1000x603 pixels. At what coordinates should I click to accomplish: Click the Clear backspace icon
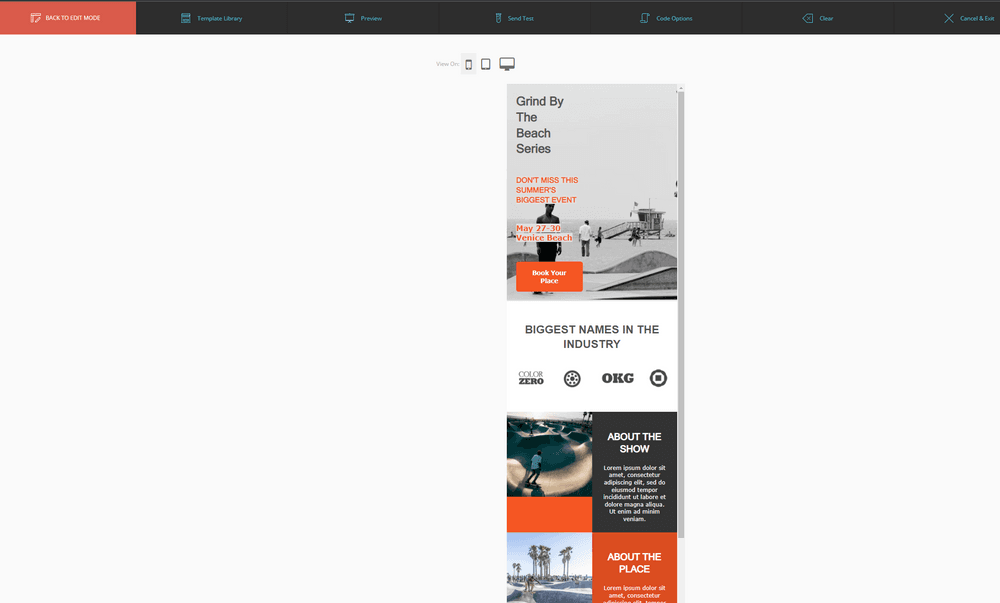coord(807,18)
